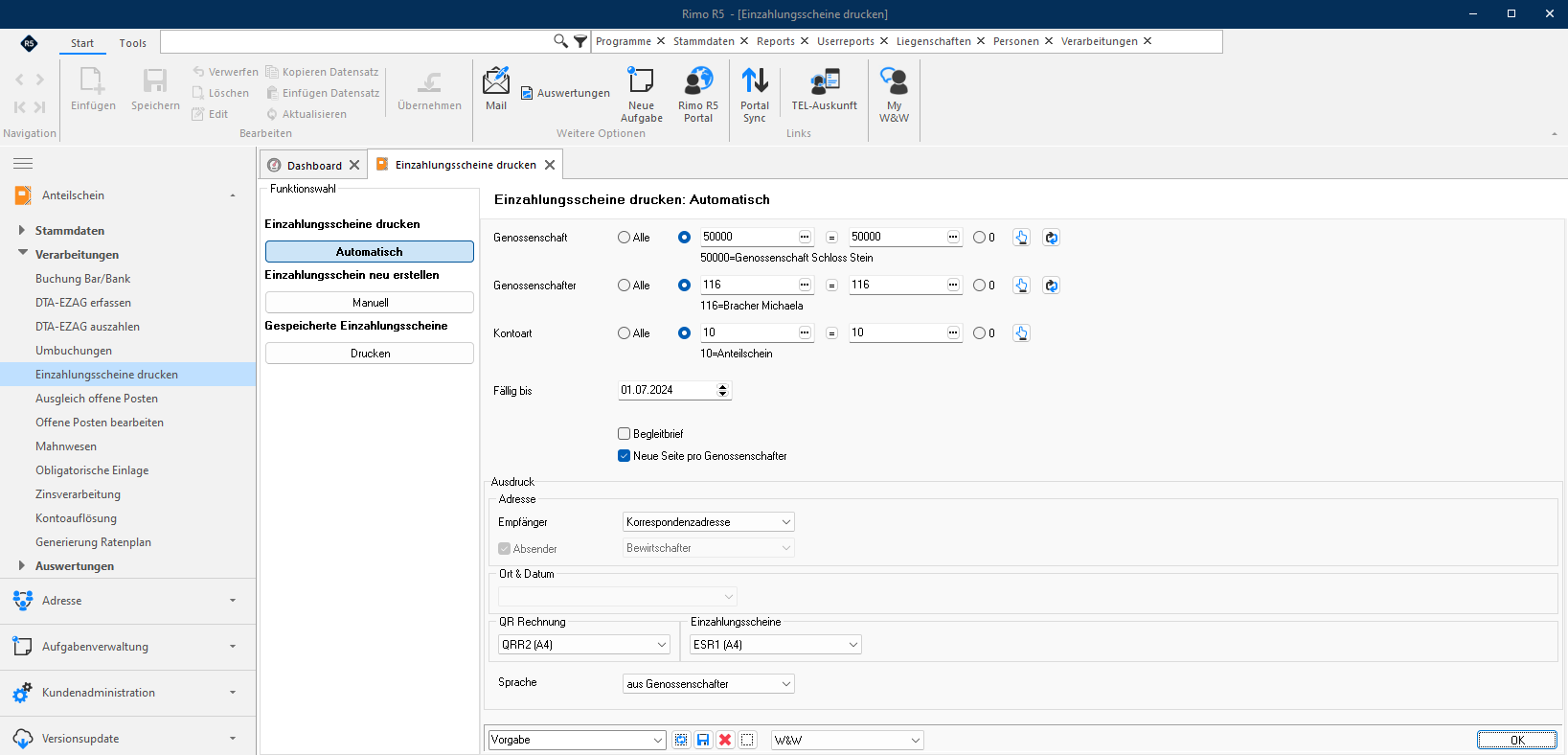Create a Neue Aufgabe from the ribbon
1568x755 pixels.
[641, 95]
